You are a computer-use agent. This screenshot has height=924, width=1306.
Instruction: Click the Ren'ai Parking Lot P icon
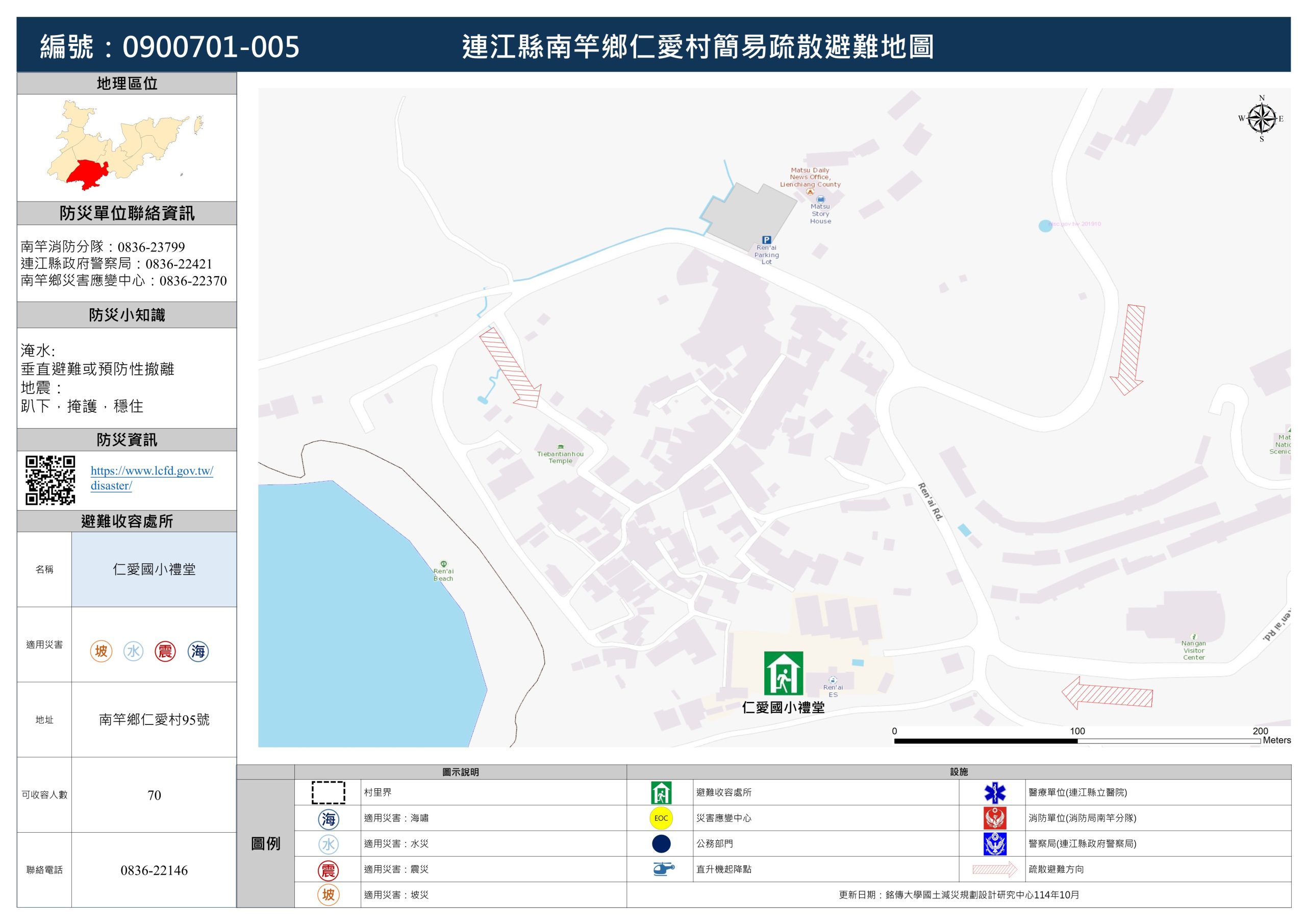click(766, 240)
